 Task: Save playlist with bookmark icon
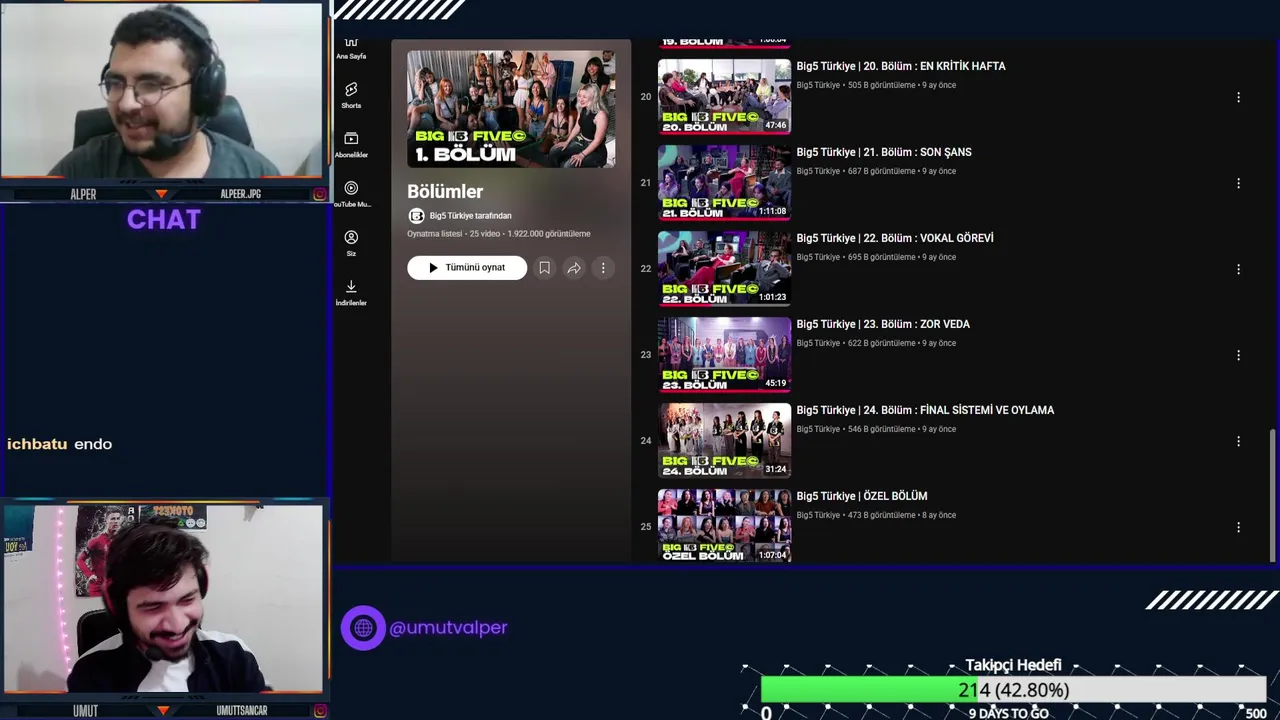tap(544, 268)
